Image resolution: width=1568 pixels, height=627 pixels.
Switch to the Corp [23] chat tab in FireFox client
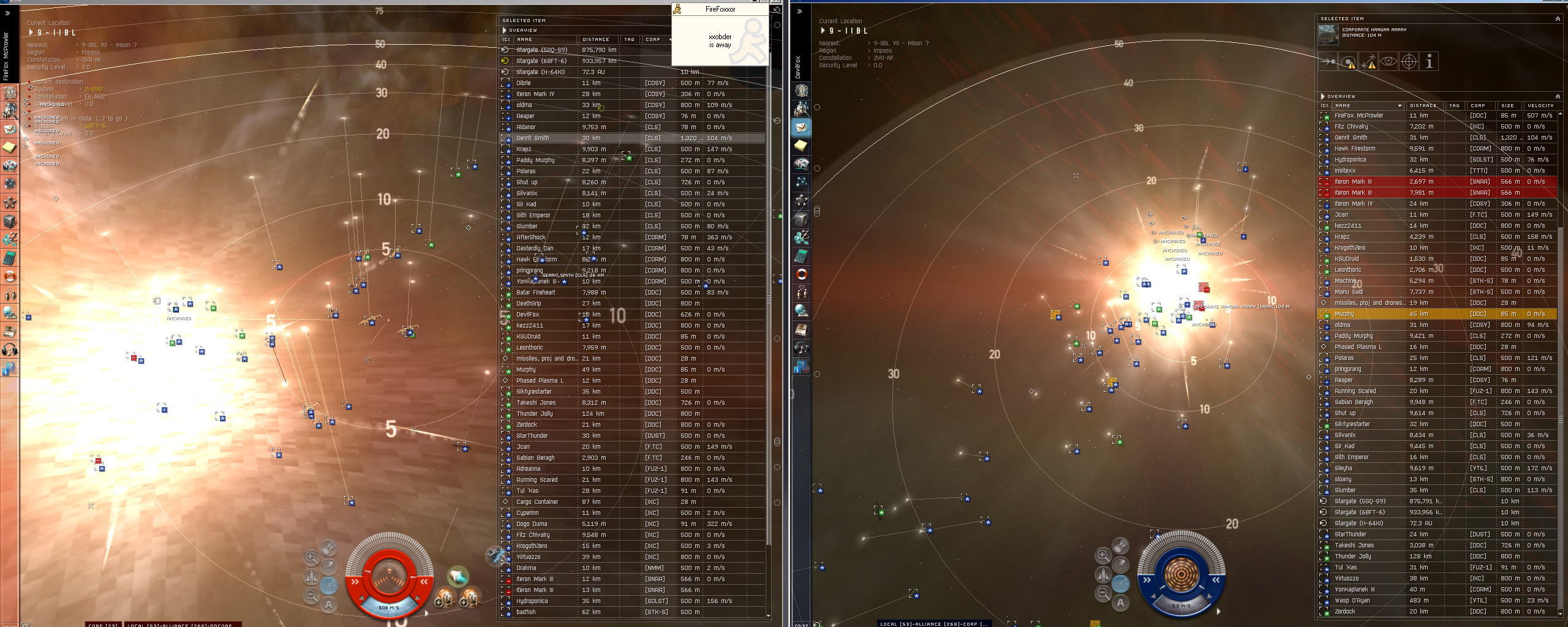tap(104, 625)
